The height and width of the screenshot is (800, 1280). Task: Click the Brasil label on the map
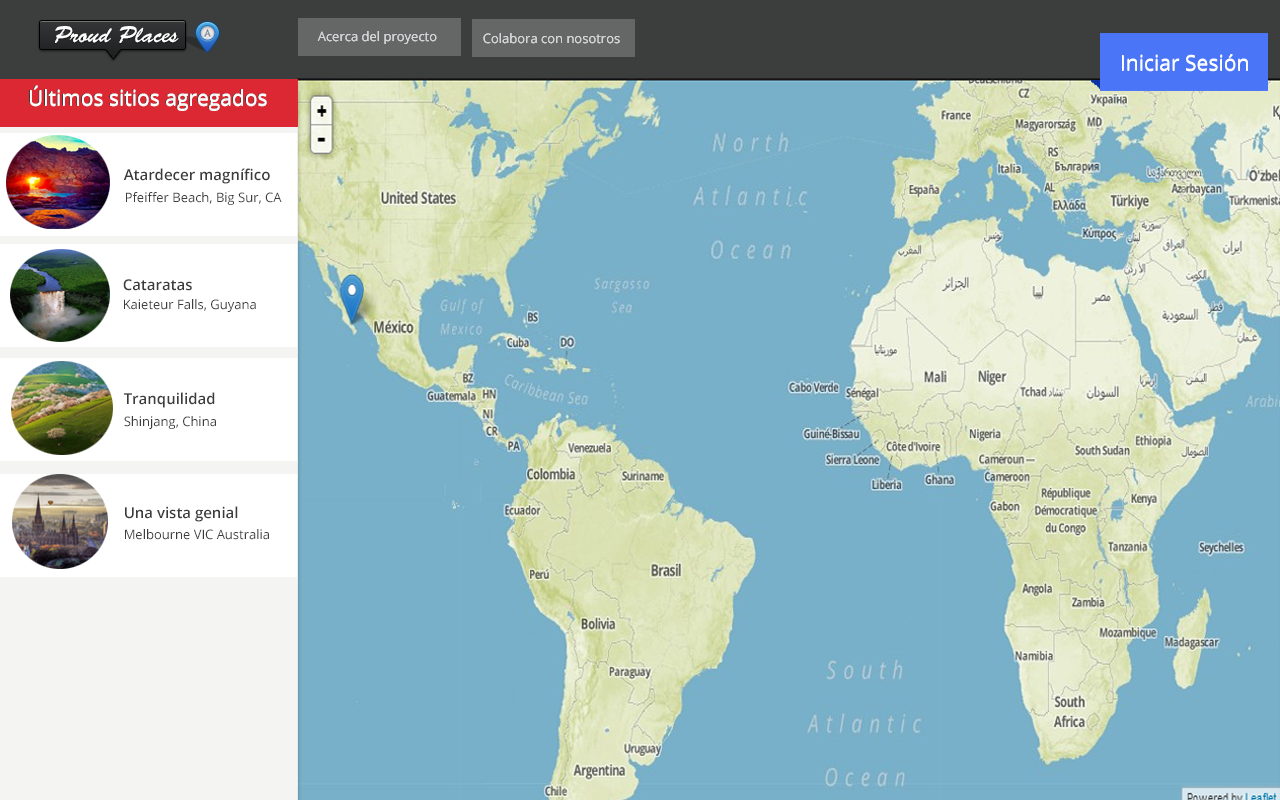[666, 571]
